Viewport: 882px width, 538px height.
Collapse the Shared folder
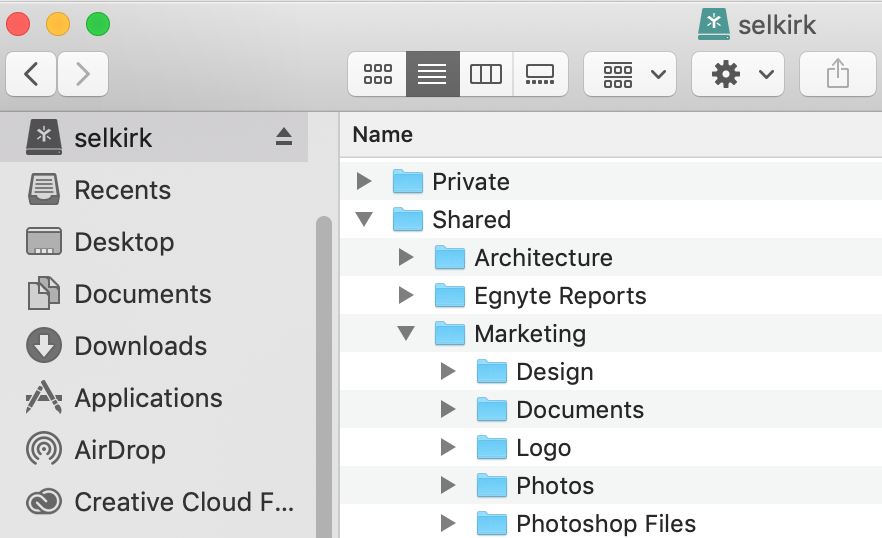tap(364, 219)
